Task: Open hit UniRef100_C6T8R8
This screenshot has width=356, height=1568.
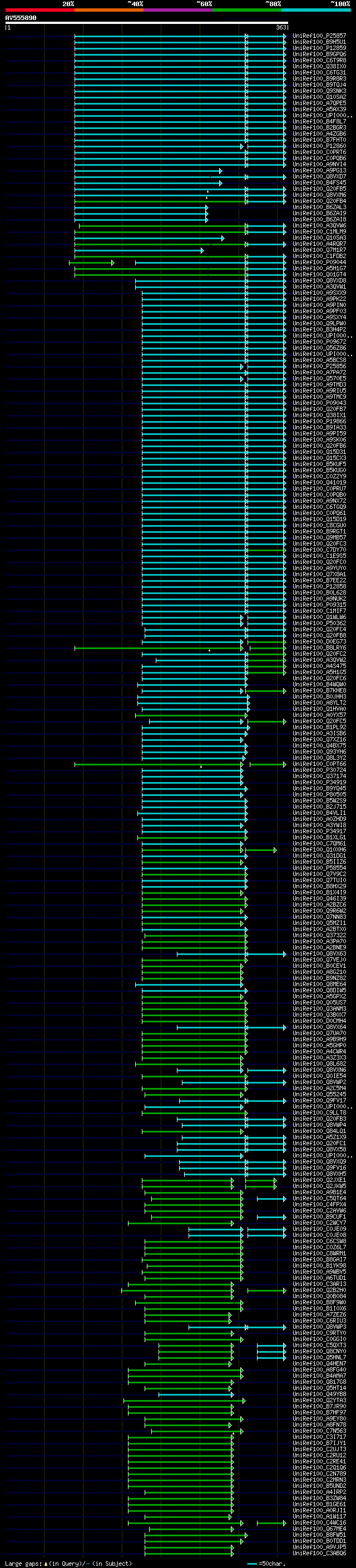Action: pos(319,60)
